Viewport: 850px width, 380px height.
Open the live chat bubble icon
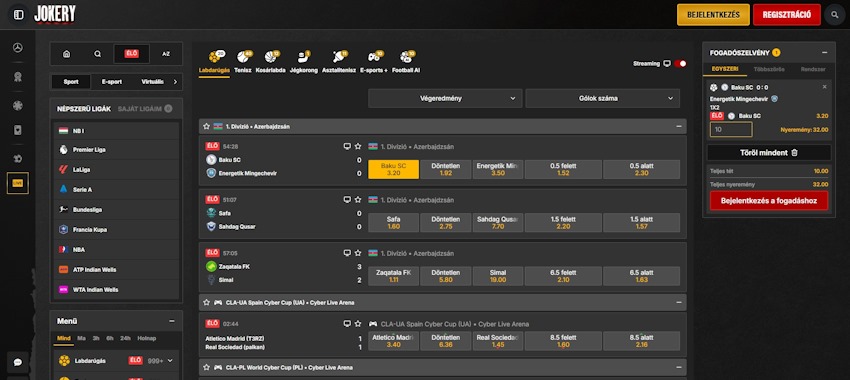point(17,362)
